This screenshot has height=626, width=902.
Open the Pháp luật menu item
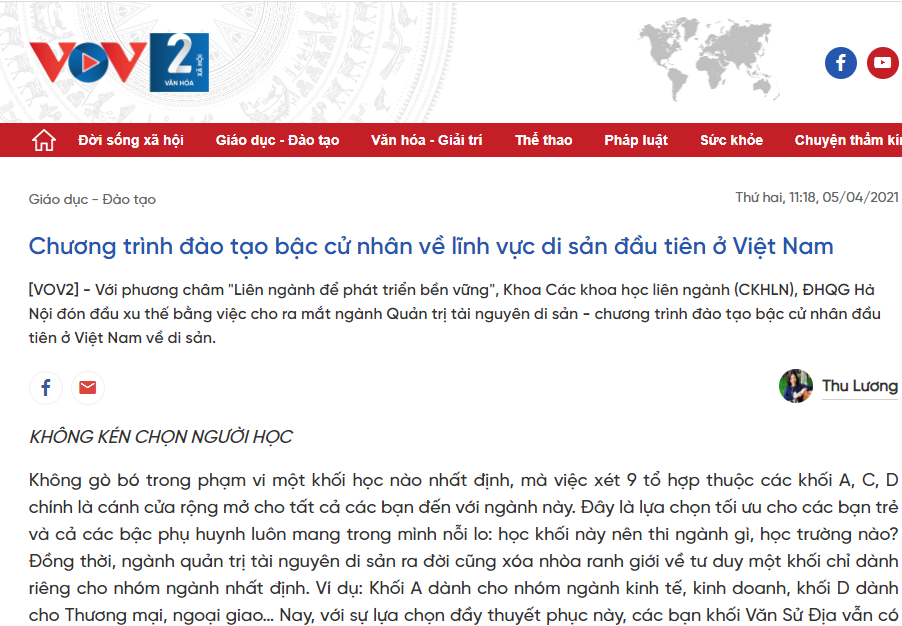[636, 140]
